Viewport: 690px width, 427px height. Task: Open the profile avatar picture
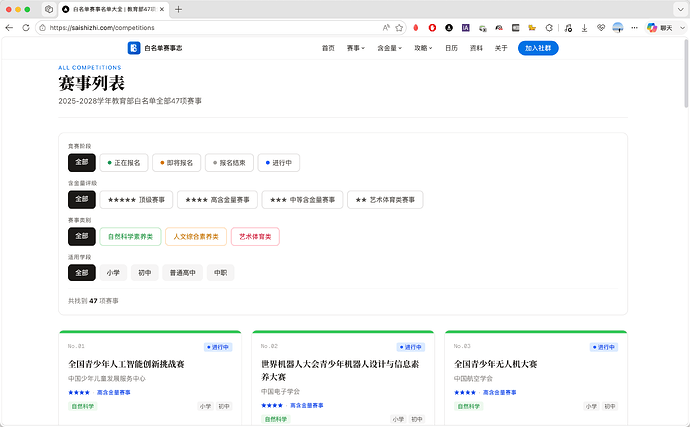618,28
